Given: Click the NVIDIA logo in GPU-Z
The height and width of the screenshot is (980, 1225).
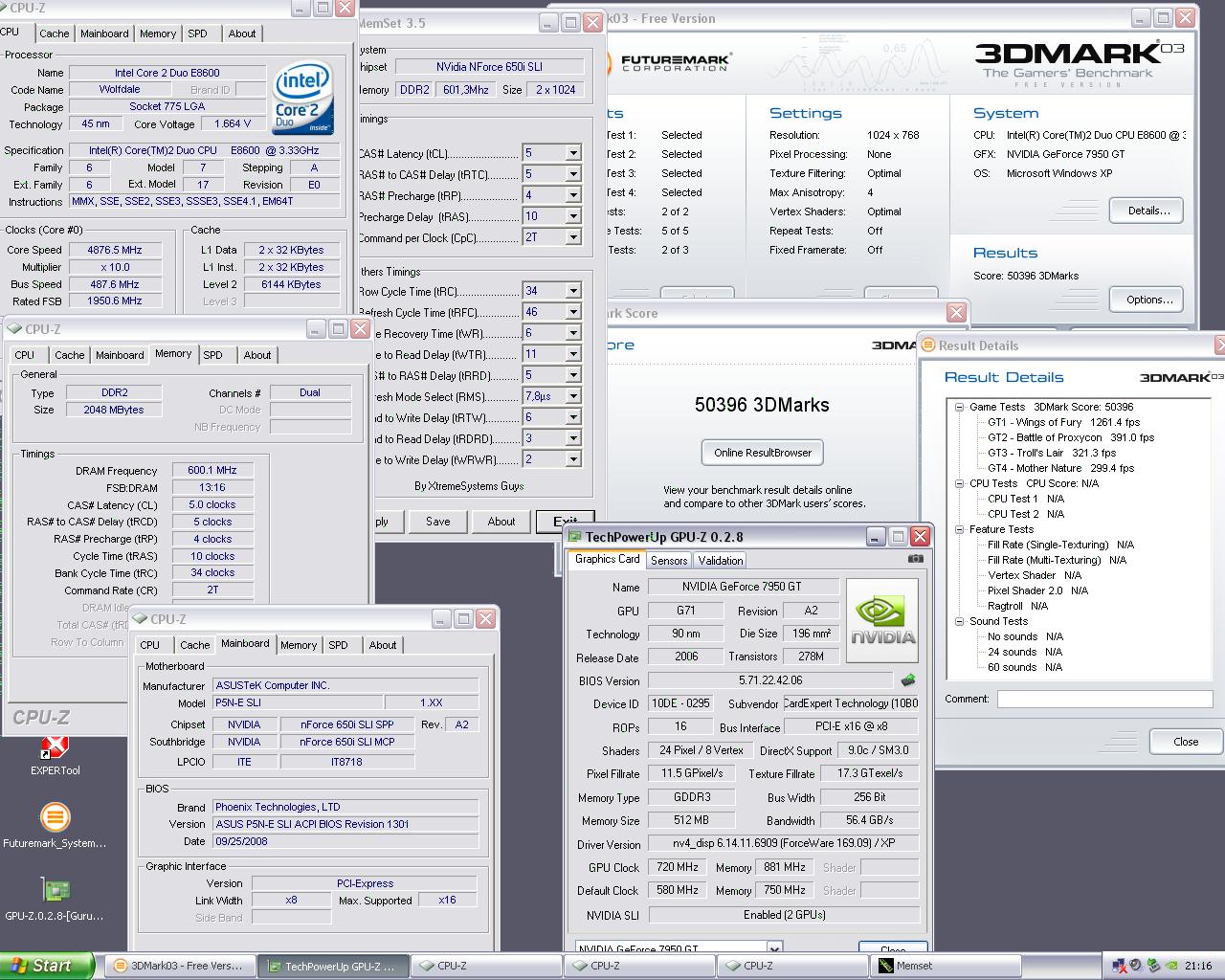Looking at the screenshot, I should (x=882, y=620).
